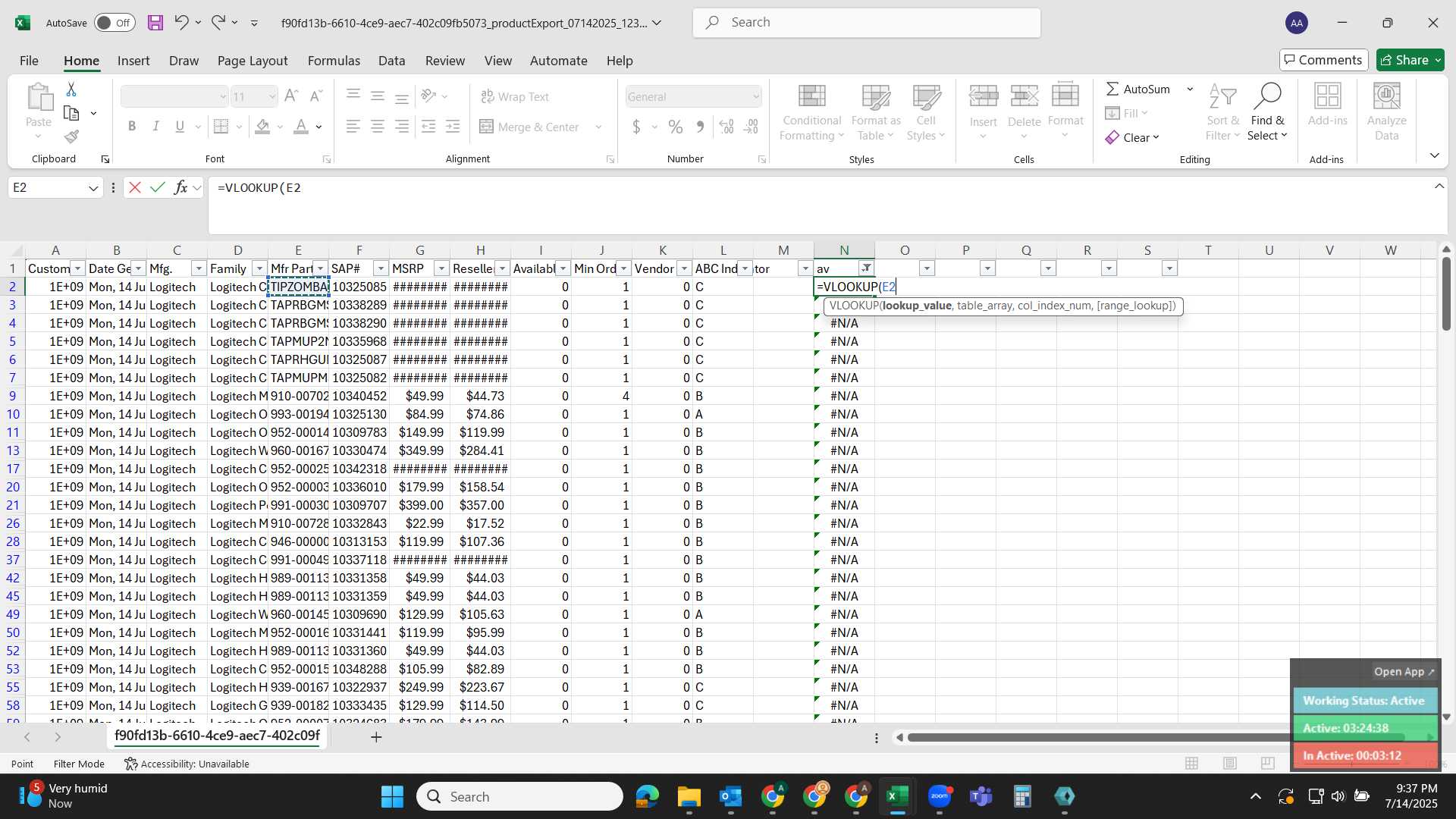Open Format as Table menu

tap(876, 112)
